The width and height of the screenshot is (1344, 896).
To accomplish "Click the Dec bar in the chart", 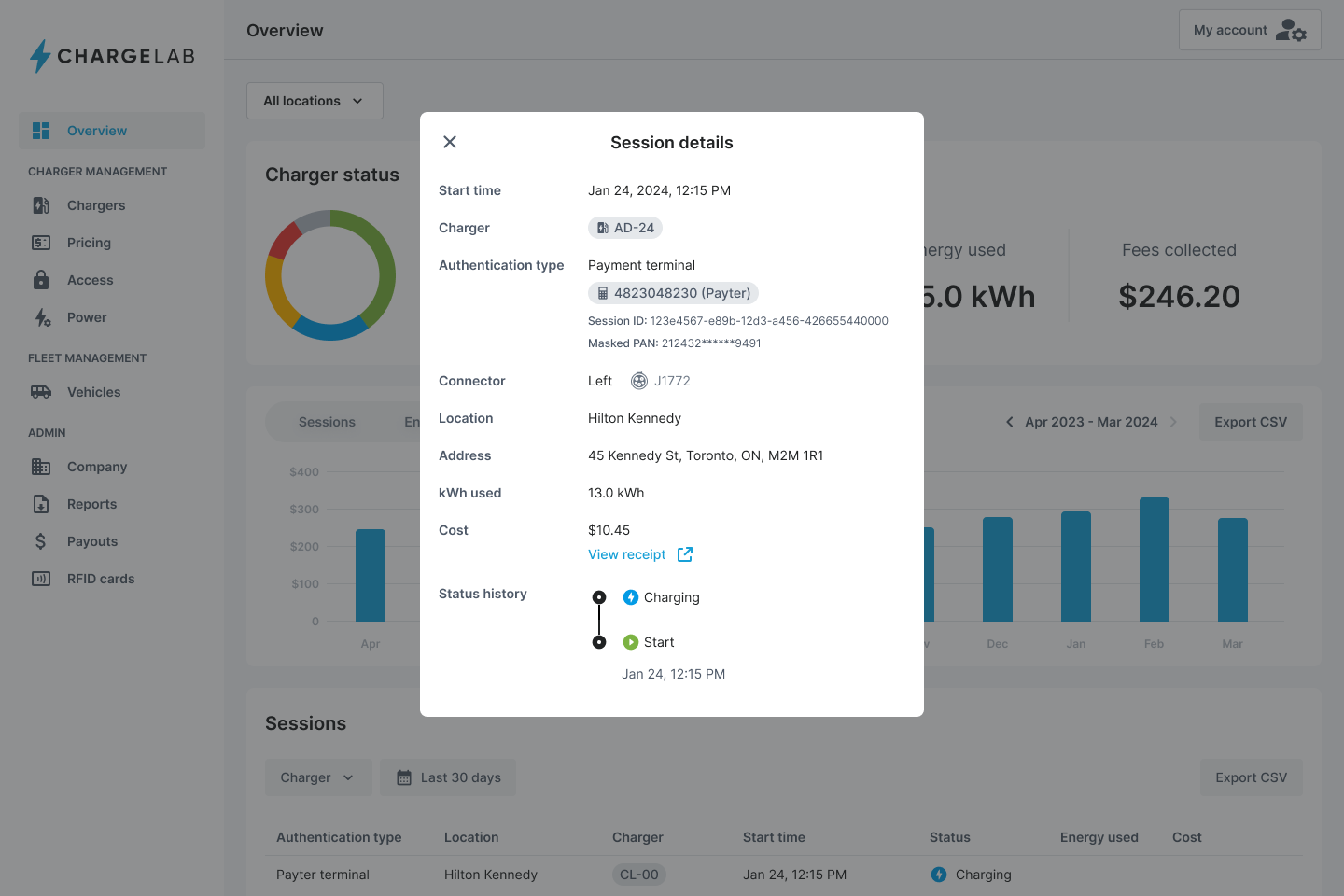I will 998,569.
